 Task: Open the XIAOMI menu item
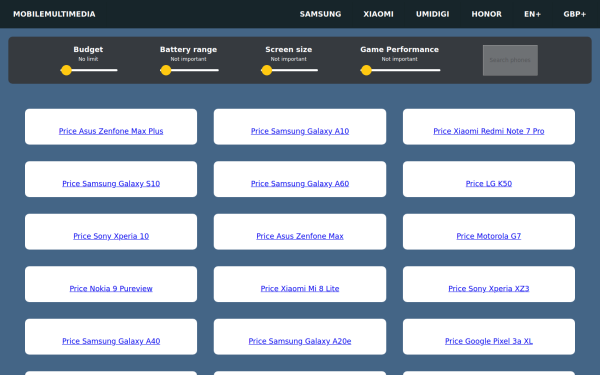pyautogui.click(x=378, y=14)
